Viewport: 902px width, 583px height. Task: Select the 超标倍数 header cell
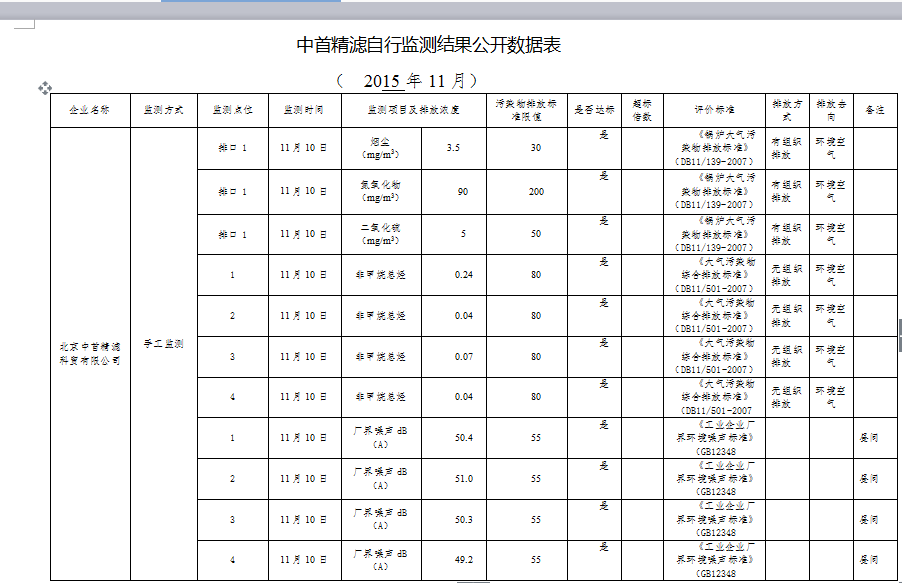tap(642, 110)
